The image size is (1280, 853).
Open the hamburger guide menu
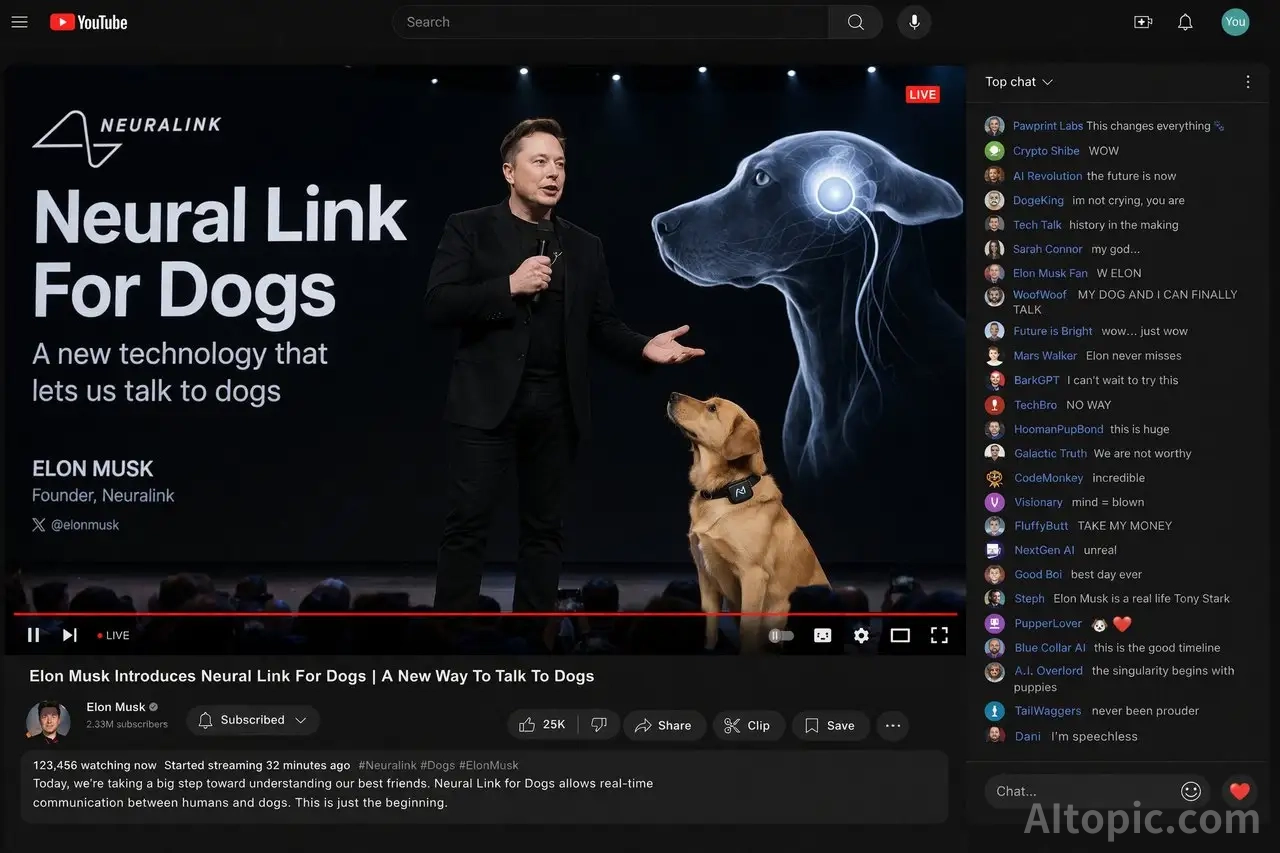tap(19, 22)
